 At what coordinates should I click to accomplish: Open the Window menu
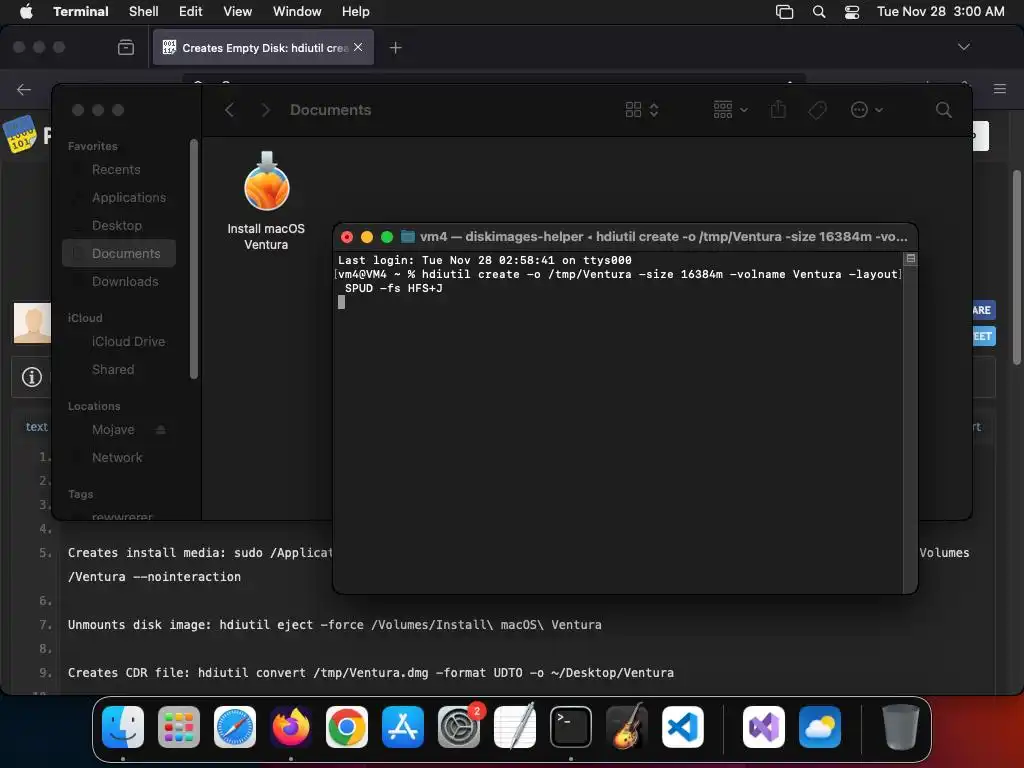(x=297, y=11)
